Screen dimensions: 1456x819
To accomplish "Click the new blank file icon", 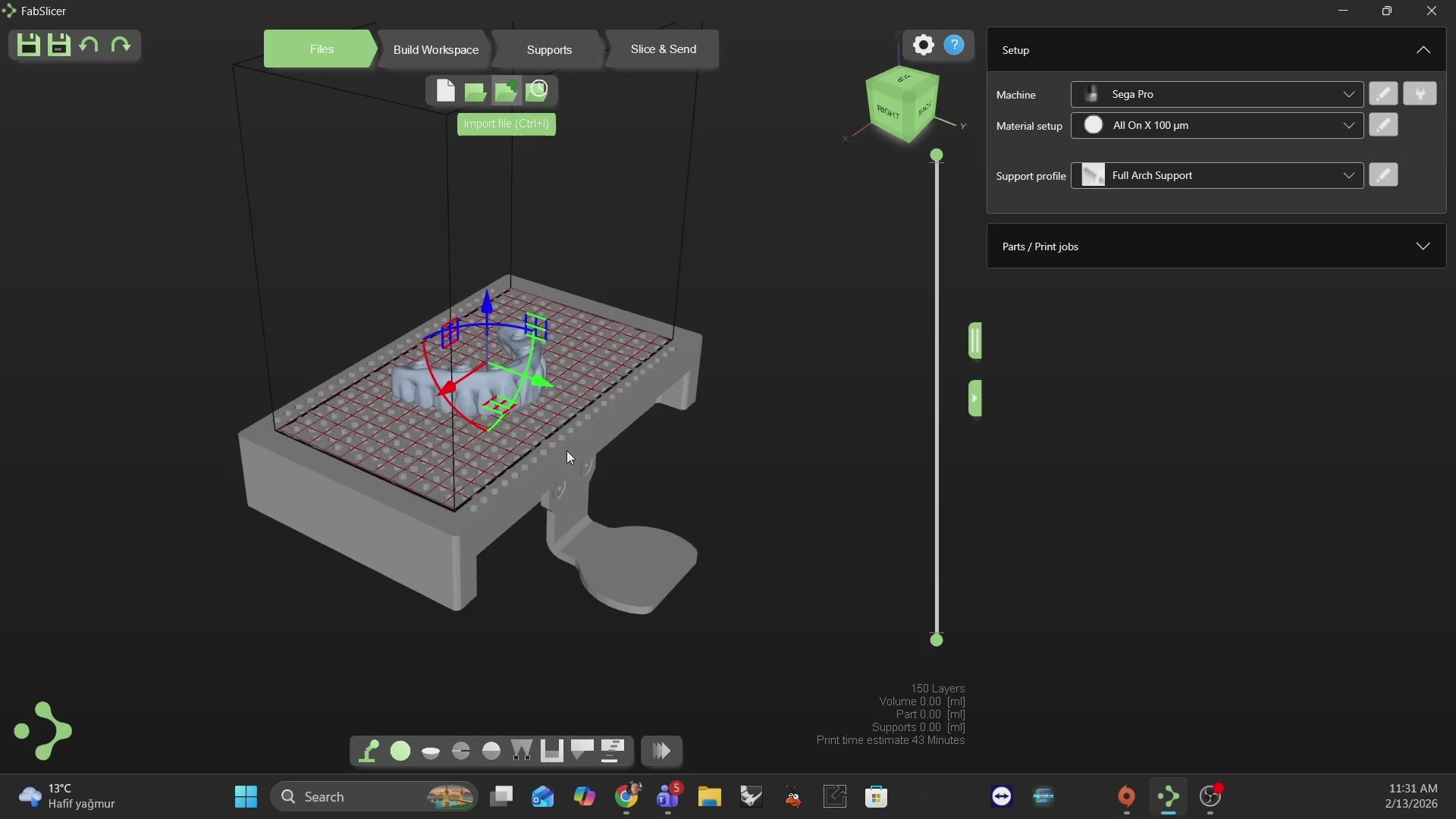I will coord(445,91).
